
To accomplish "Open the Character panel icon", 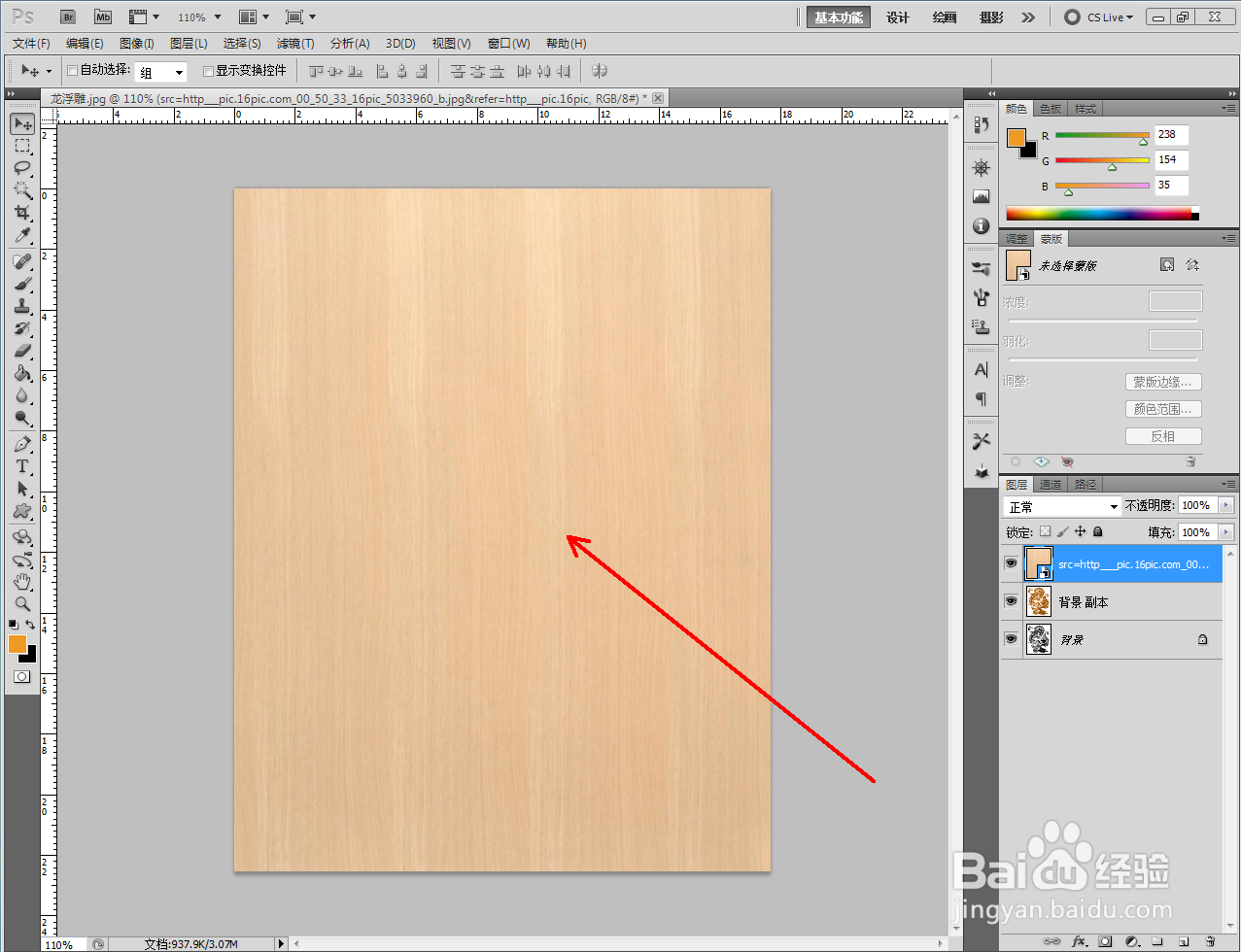I will 981,369.
